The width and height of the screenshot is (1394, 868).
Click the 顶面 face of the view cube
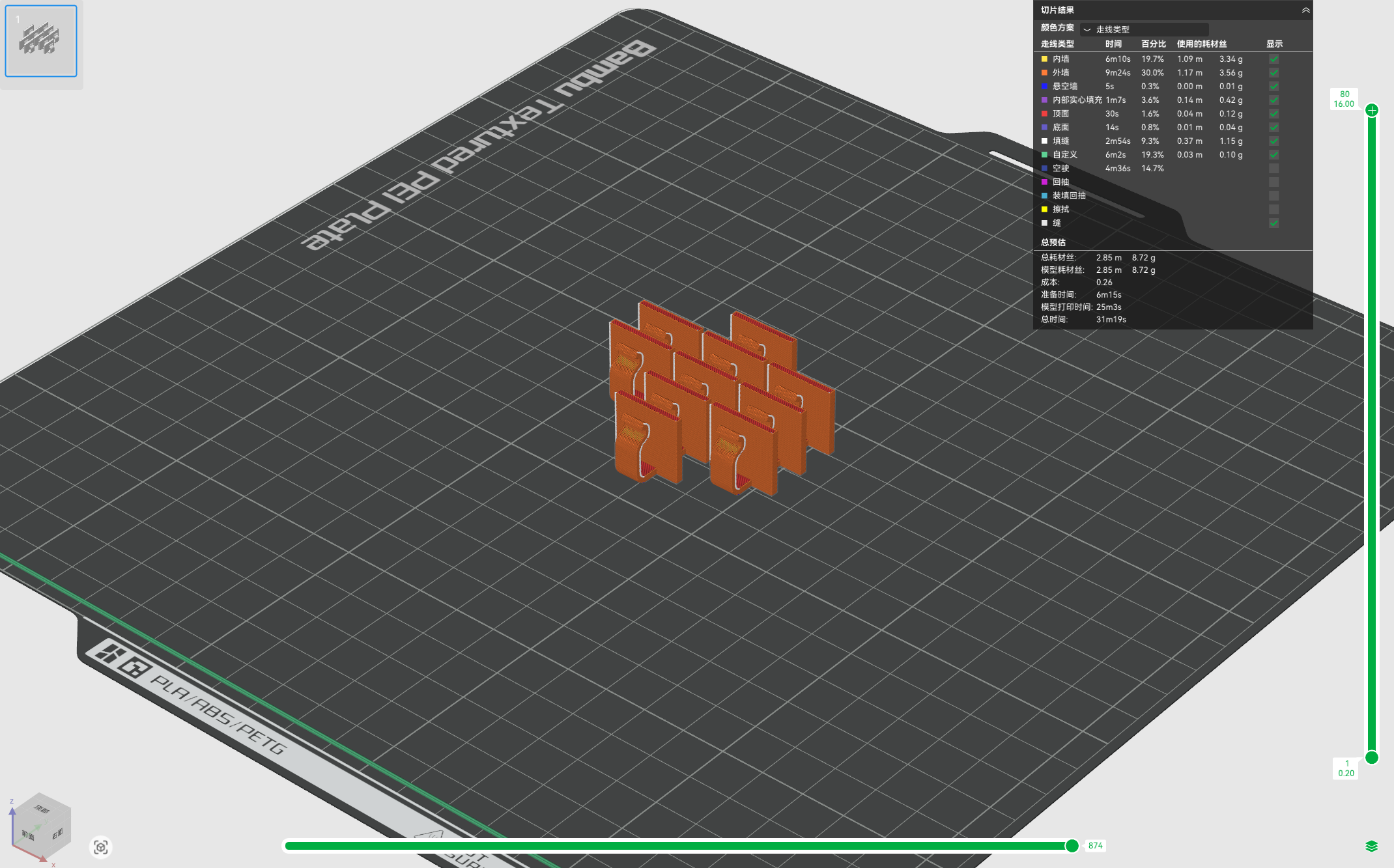tap(41, 809)
